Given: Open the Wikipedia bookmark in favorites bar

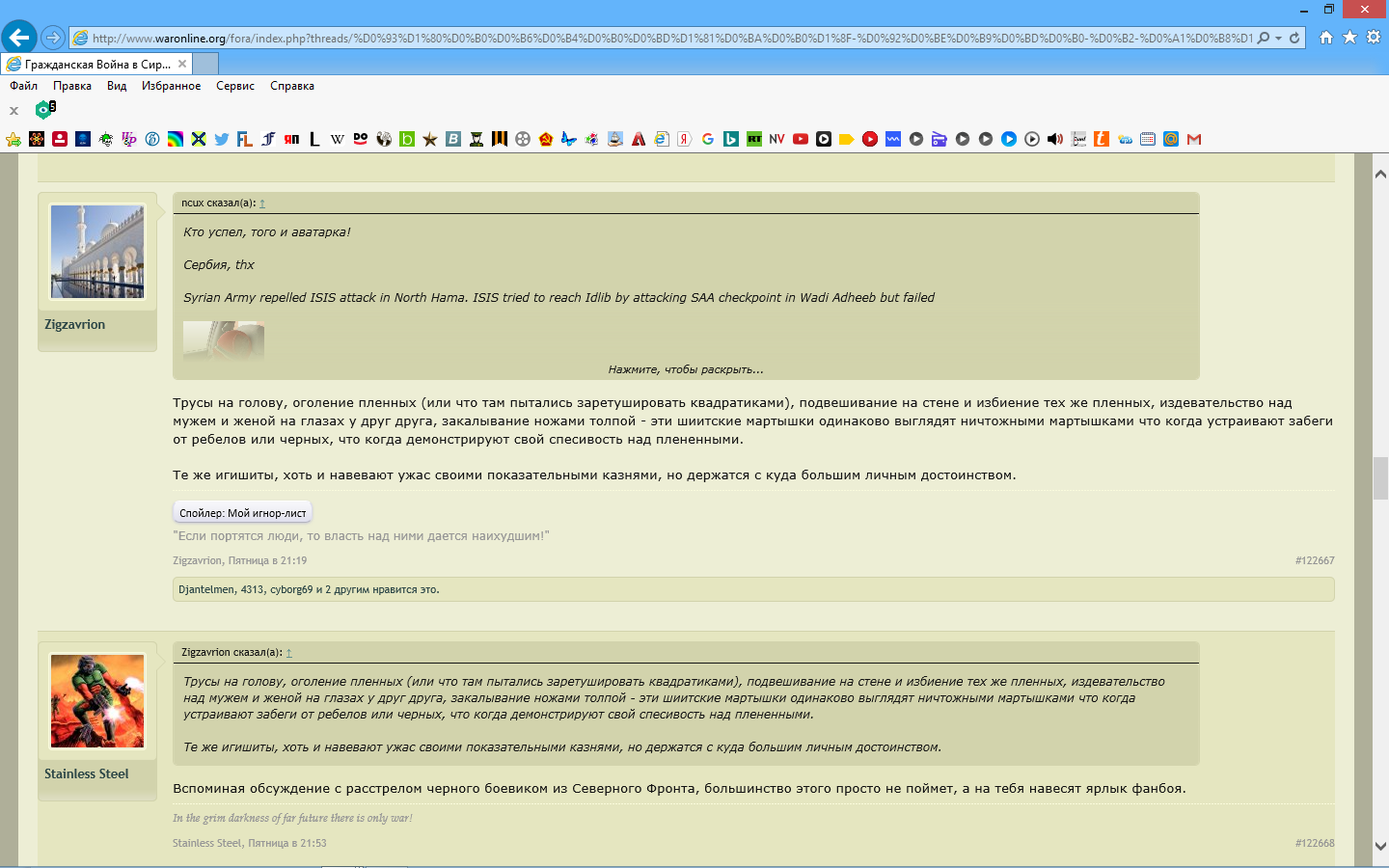Looking at the screenshot, I should [338, 139].
